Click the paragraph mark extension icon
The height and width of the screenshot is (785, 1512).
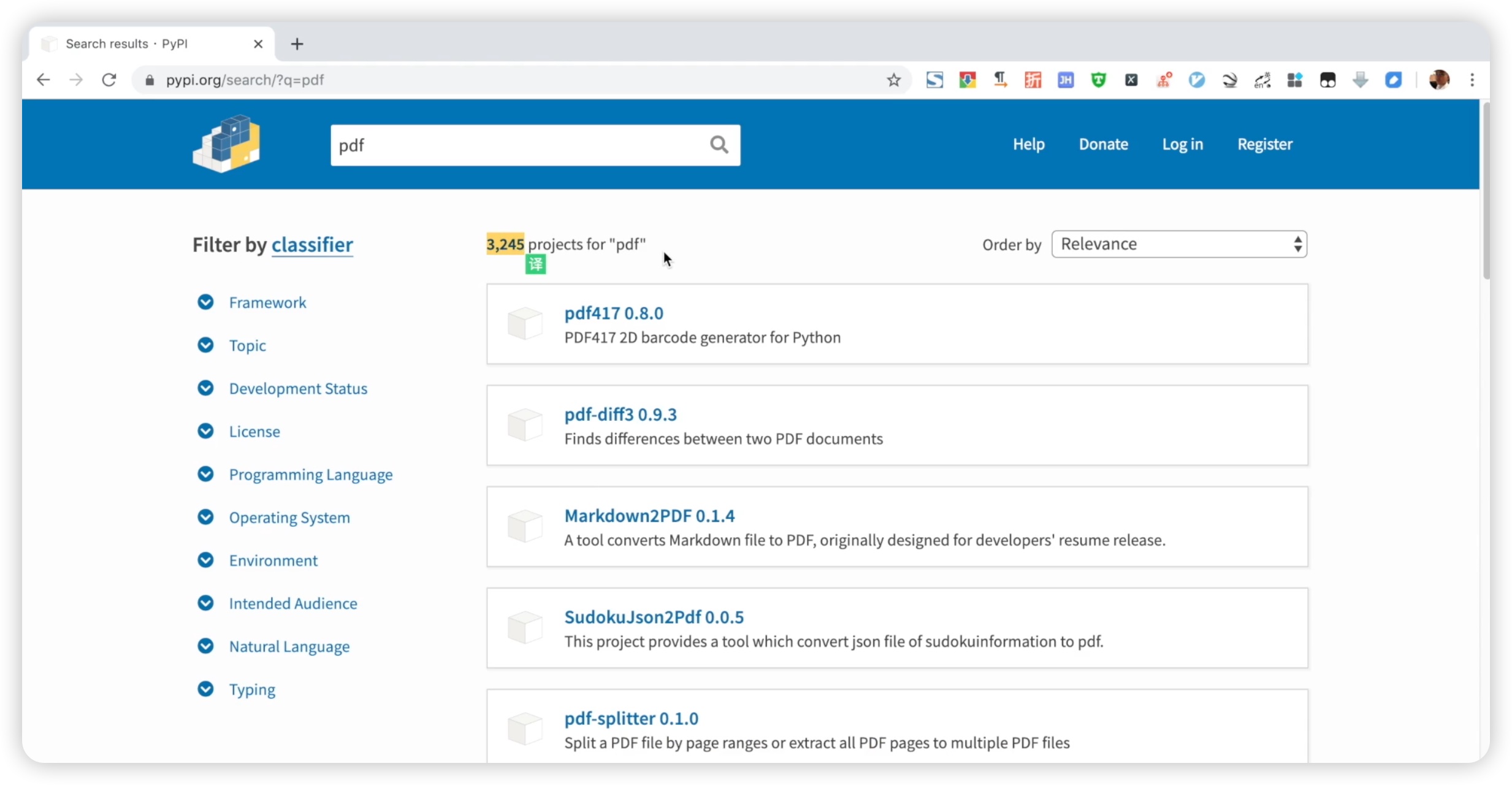tap(1000, 80)
